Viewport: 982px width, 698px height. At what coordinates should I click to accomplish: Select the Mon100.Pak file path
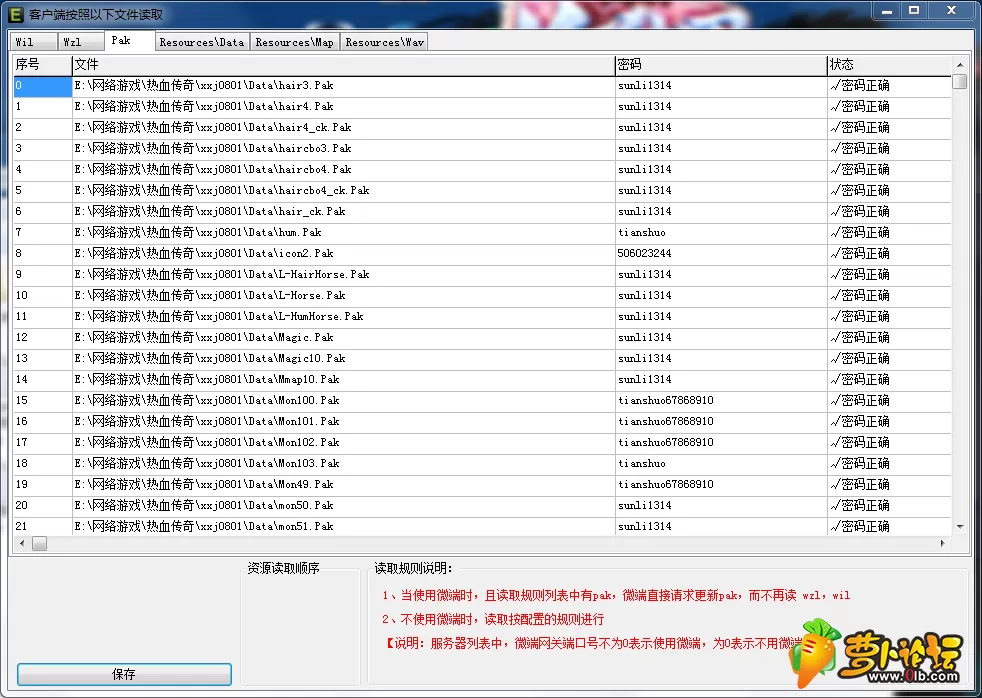click(x=207, y=401)
